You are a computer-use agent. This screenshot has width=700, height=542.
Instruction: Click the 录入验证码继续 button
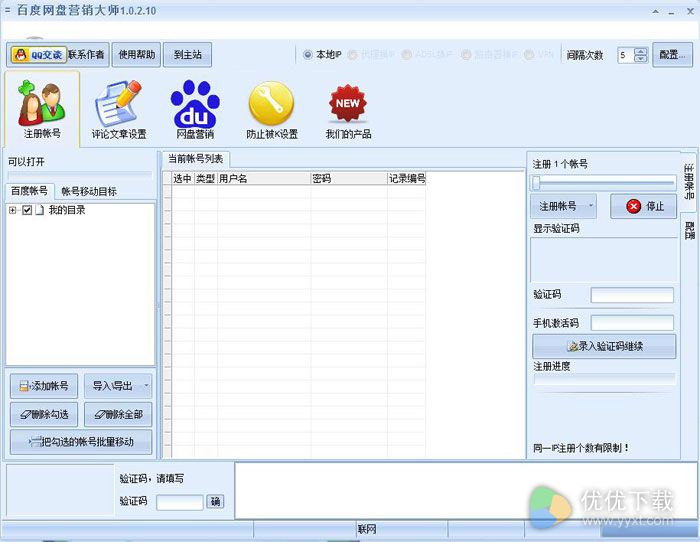[604, 346]
